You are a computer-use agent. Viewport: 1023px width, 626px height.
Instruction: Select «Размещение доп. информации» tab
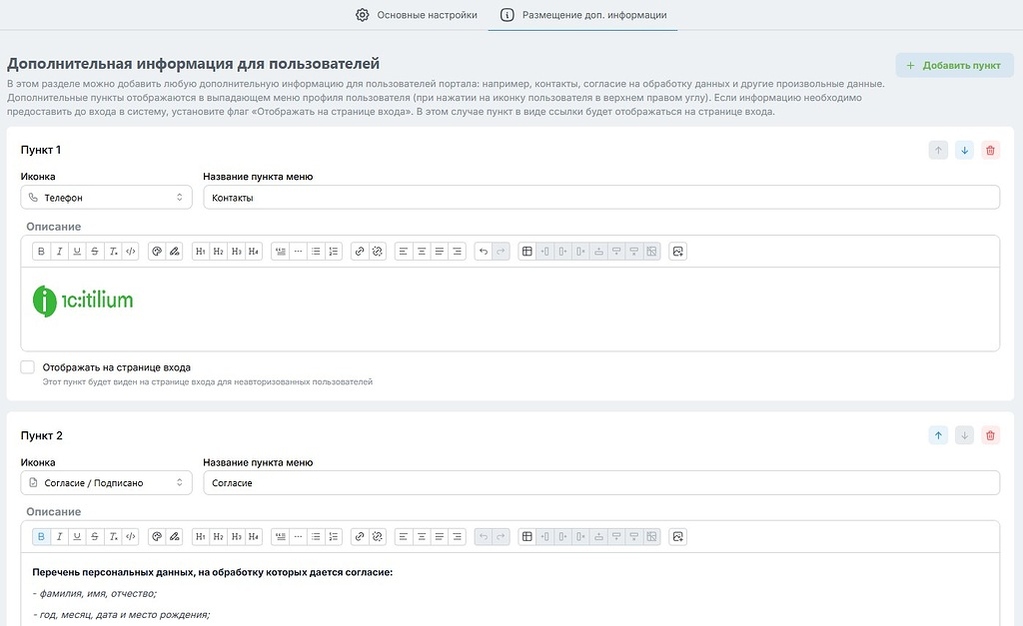point(583,15)
